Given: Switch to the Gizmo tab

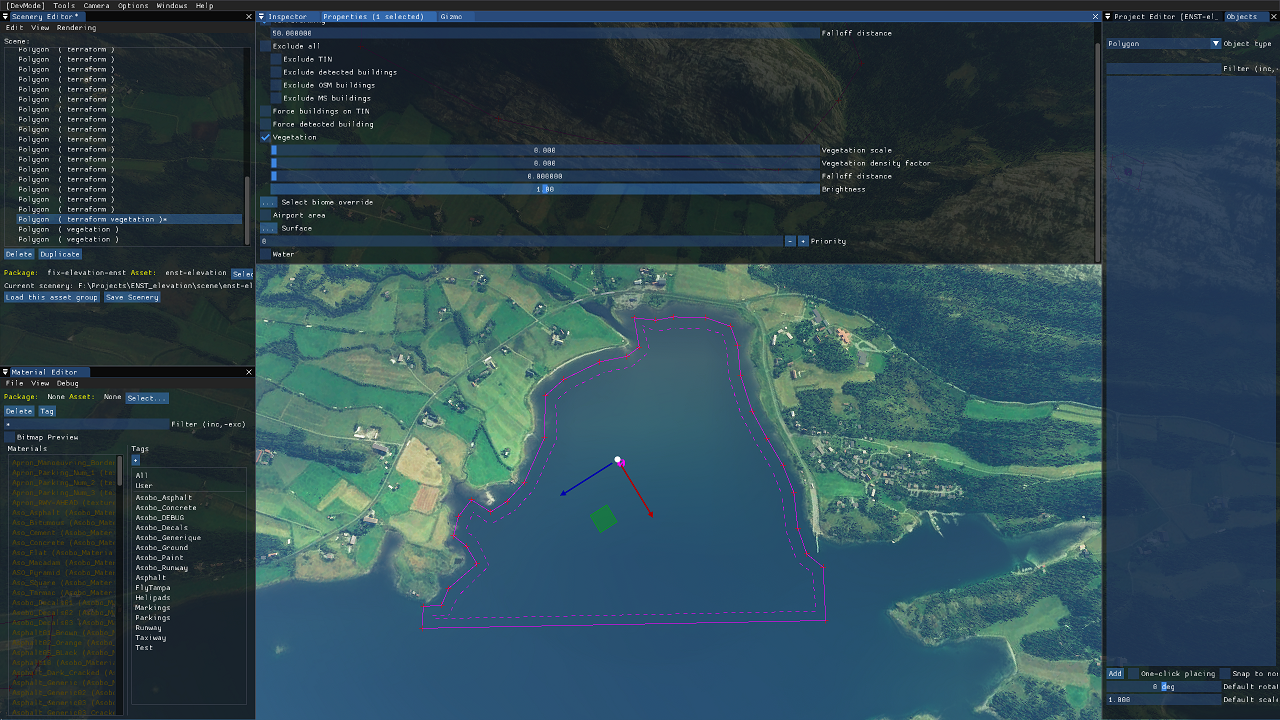Looking at the screenshot, I should tap(451, 17).
